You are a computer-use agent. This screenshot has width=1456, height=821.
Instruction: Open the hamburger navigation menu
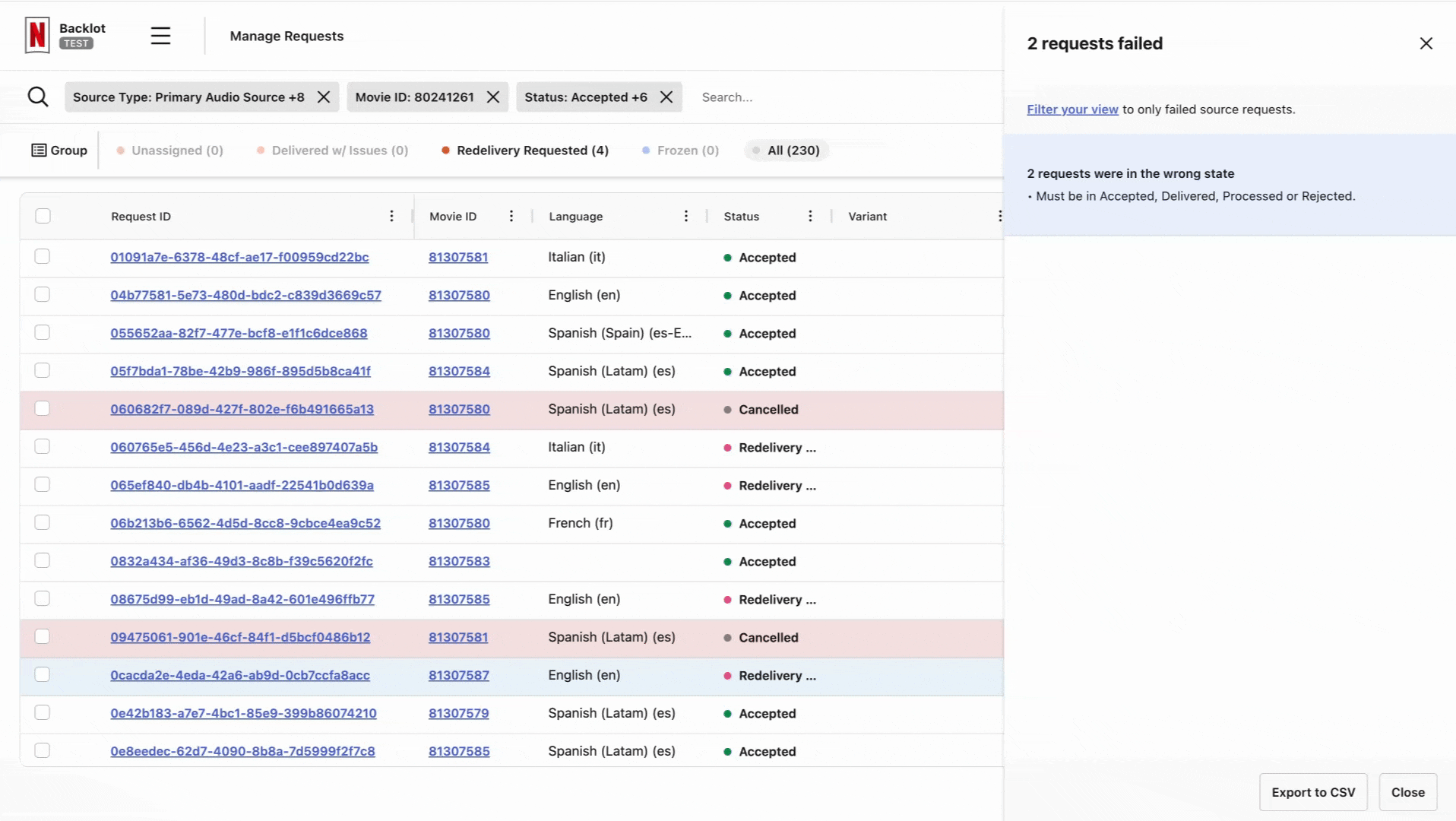point(160,36)
